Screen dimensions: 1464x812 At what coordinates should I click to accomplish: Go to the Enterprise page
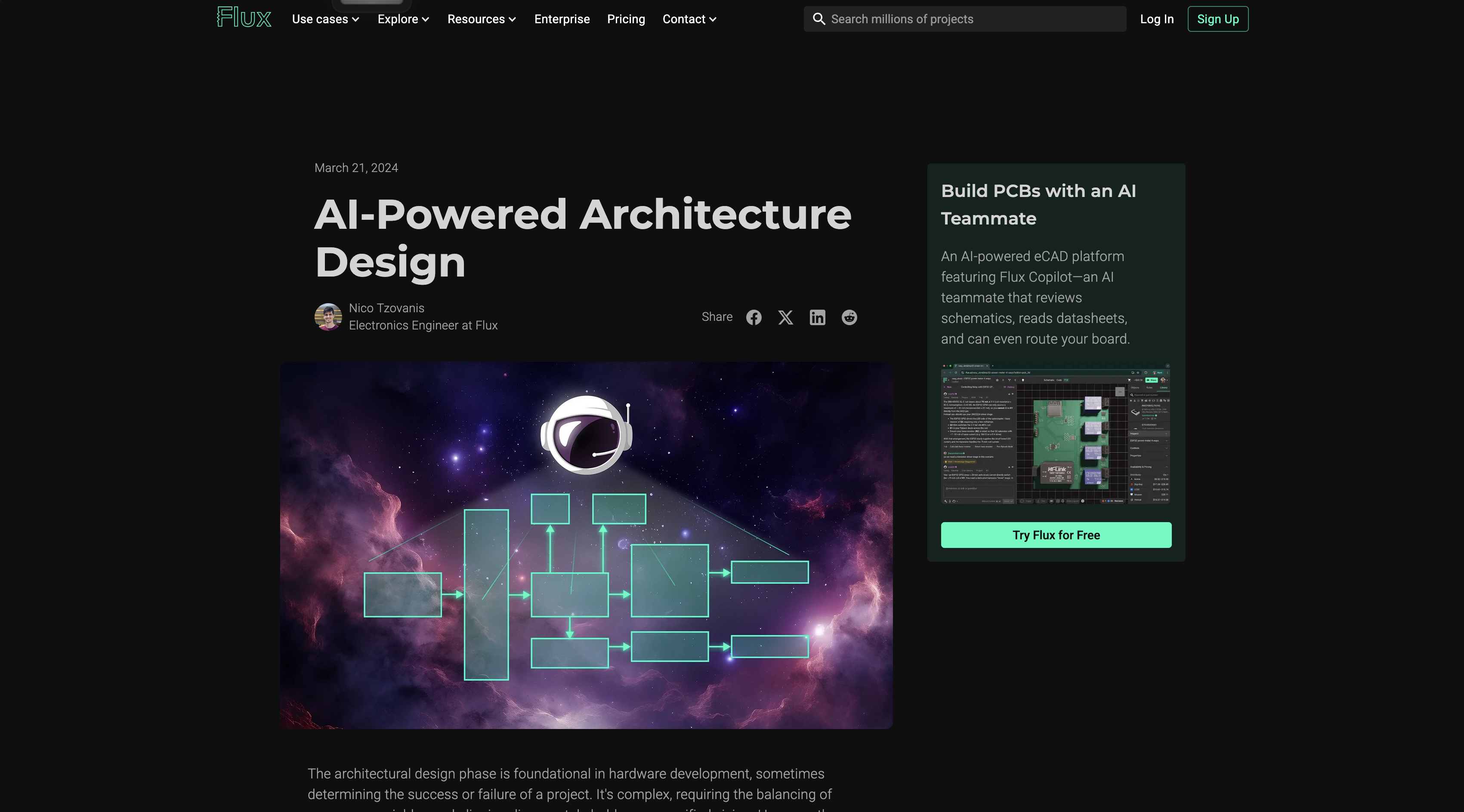[562, 19]
